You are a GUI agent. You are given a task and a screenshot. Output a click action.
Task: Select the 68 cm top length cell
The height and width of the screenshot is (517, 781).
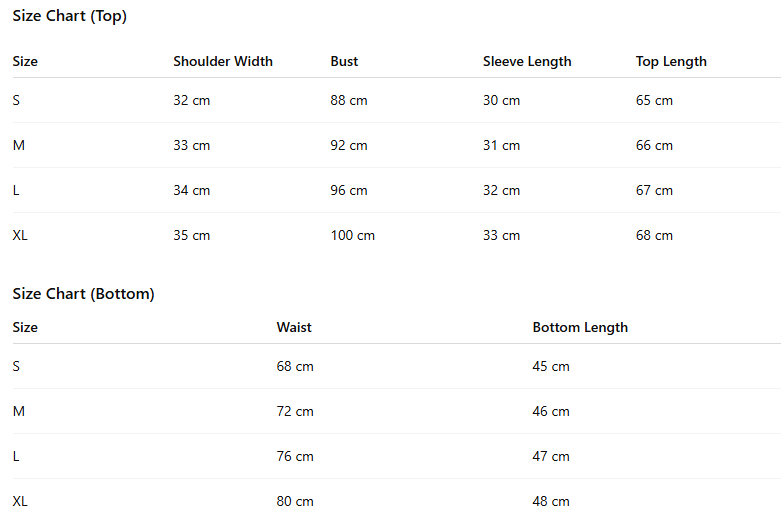tap(654, 235)
